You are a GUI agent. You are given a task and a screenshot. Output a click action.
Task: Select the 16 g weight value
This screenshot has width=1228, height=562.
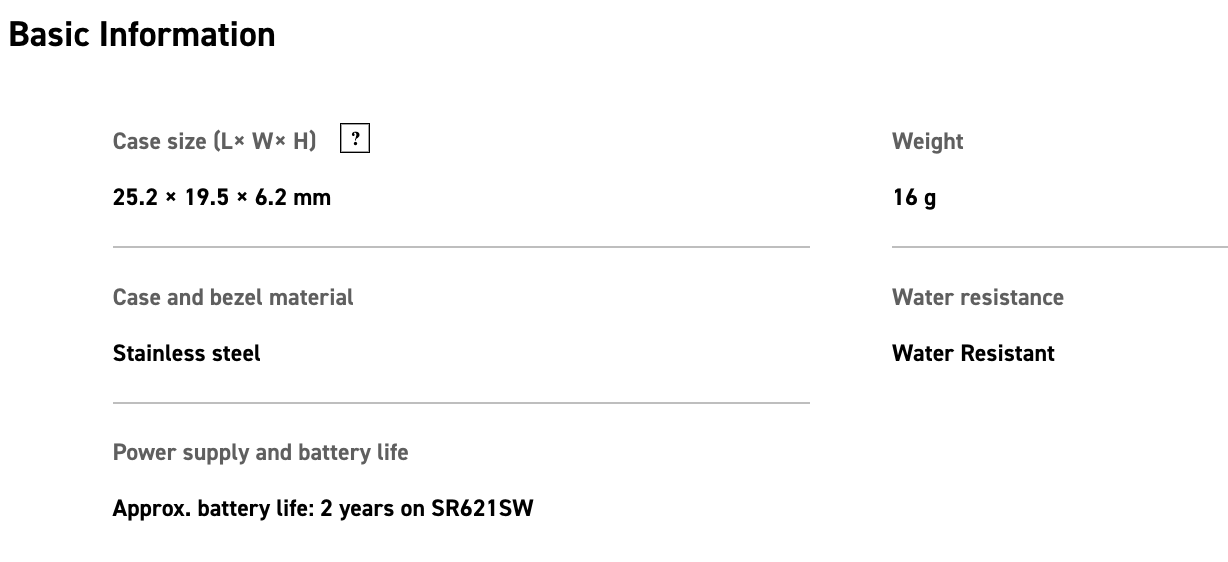[914, 197]
